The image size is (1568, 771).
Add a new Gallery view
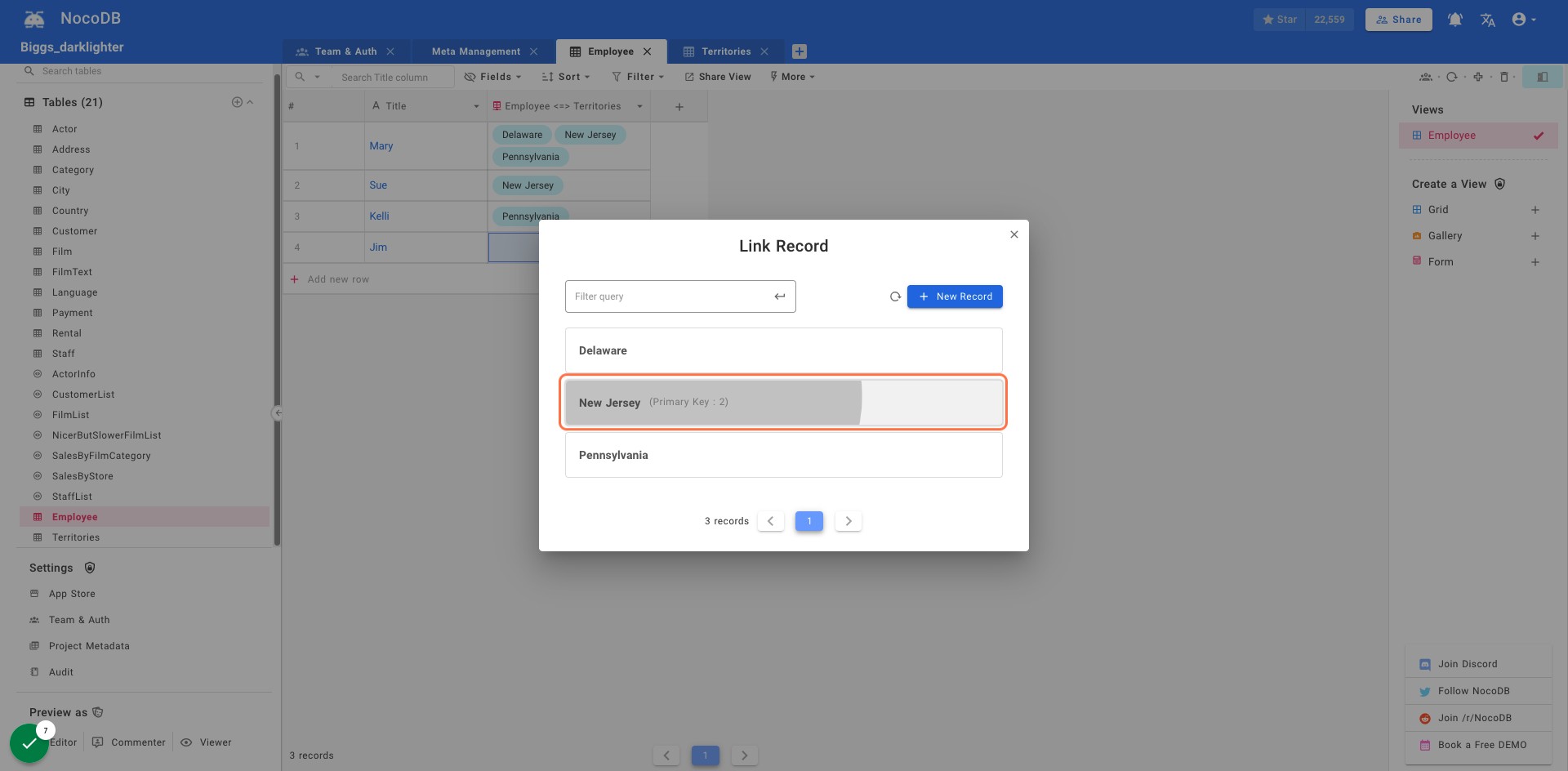[1535, 236]
